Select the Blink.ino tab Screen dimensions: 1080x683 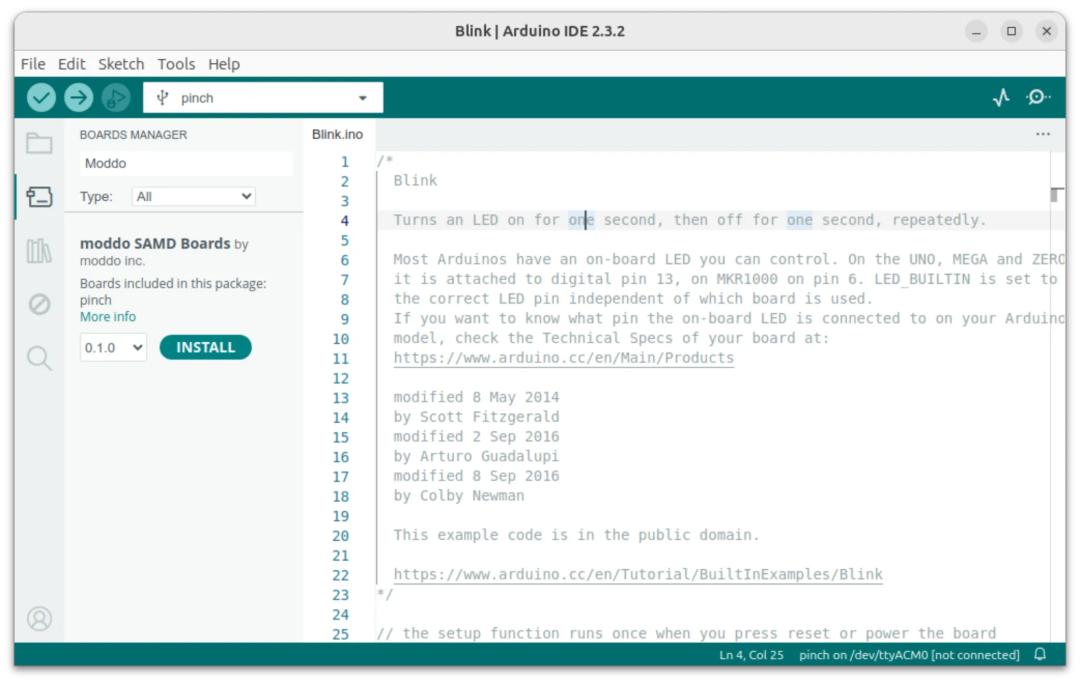338,134
